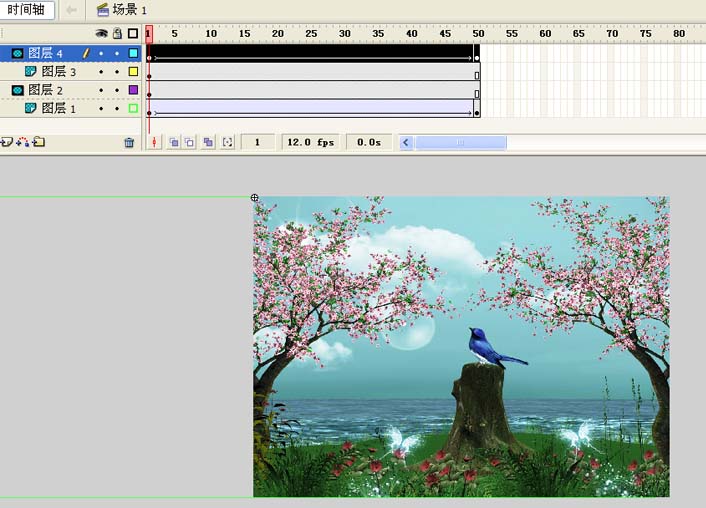
Task: Click the timeline horizontal scrollbar thumb
Action: tap(461, 143)
